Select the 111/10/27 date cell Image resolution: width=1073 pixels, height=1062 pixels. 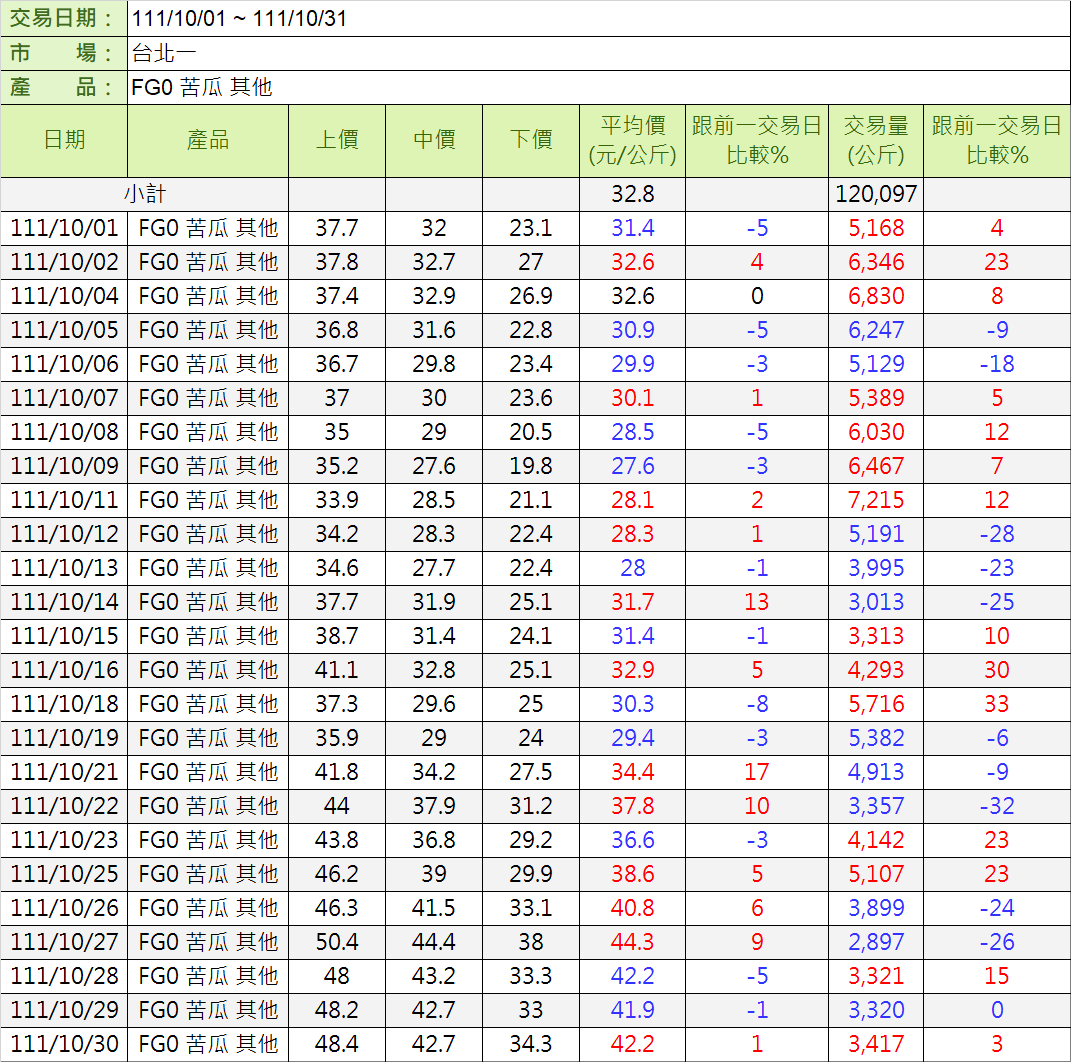point(64,942)
